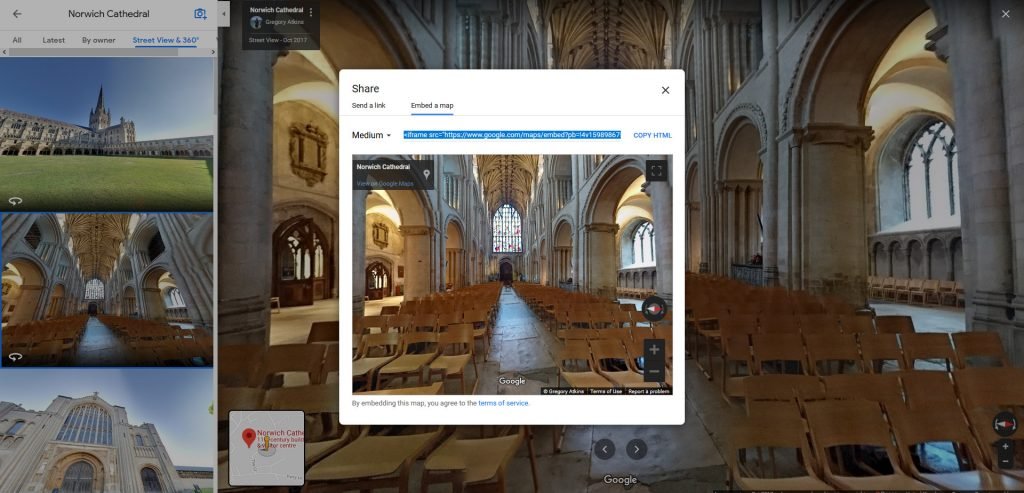The image size is (1024, 493).
Task: Zoom in using the embed preview plus button
Action: [653, 350]
